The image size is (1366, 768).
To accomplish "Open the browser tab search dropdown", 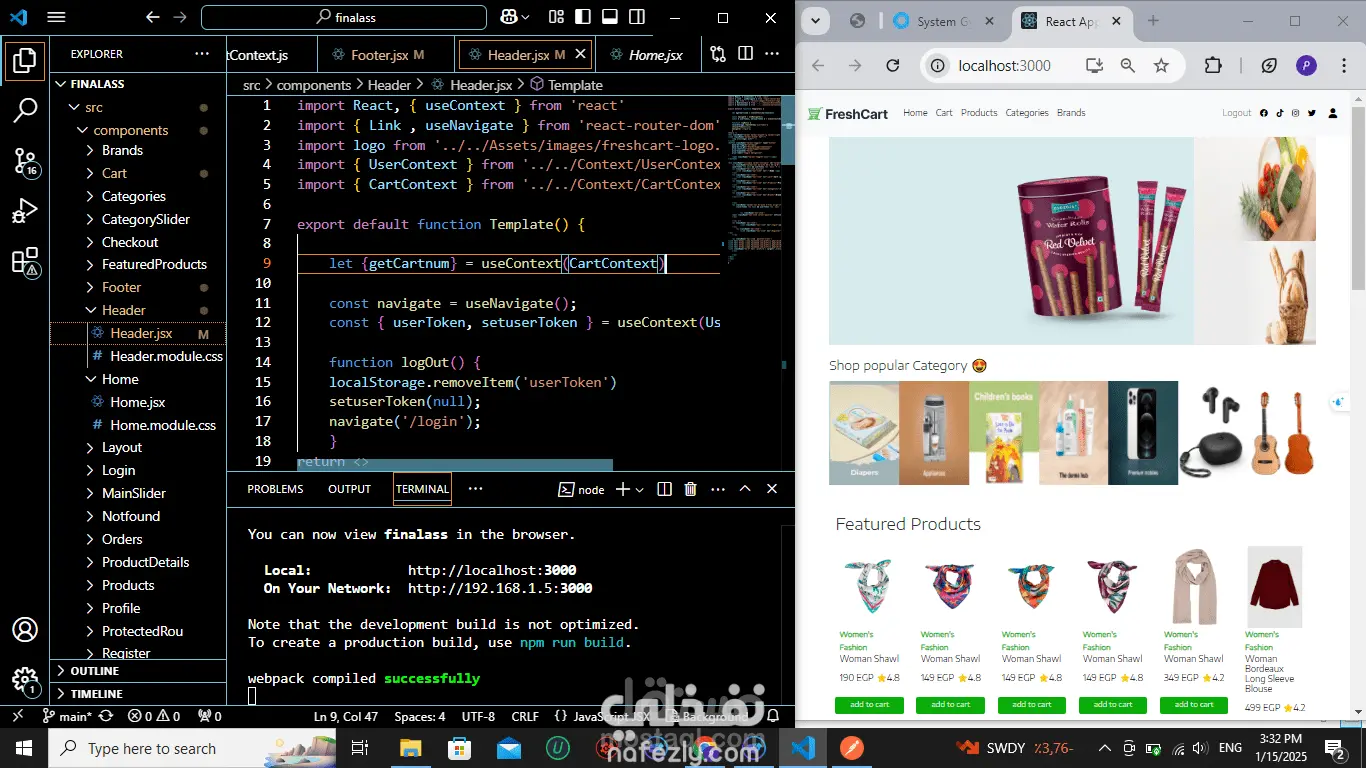I will 816,21.
